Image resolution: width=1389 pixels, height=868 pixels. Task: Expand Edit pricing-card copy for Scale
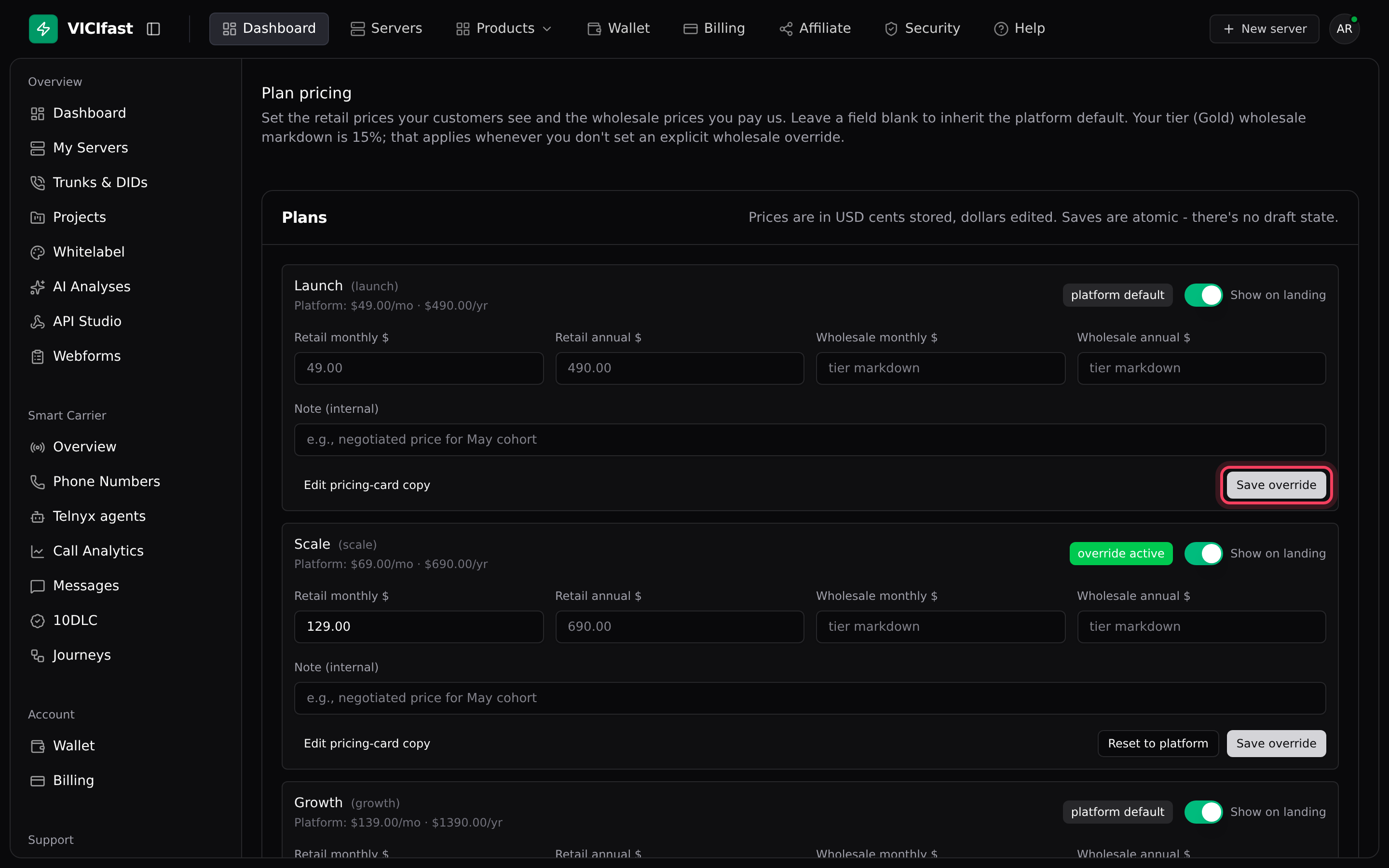pos(367,744)
